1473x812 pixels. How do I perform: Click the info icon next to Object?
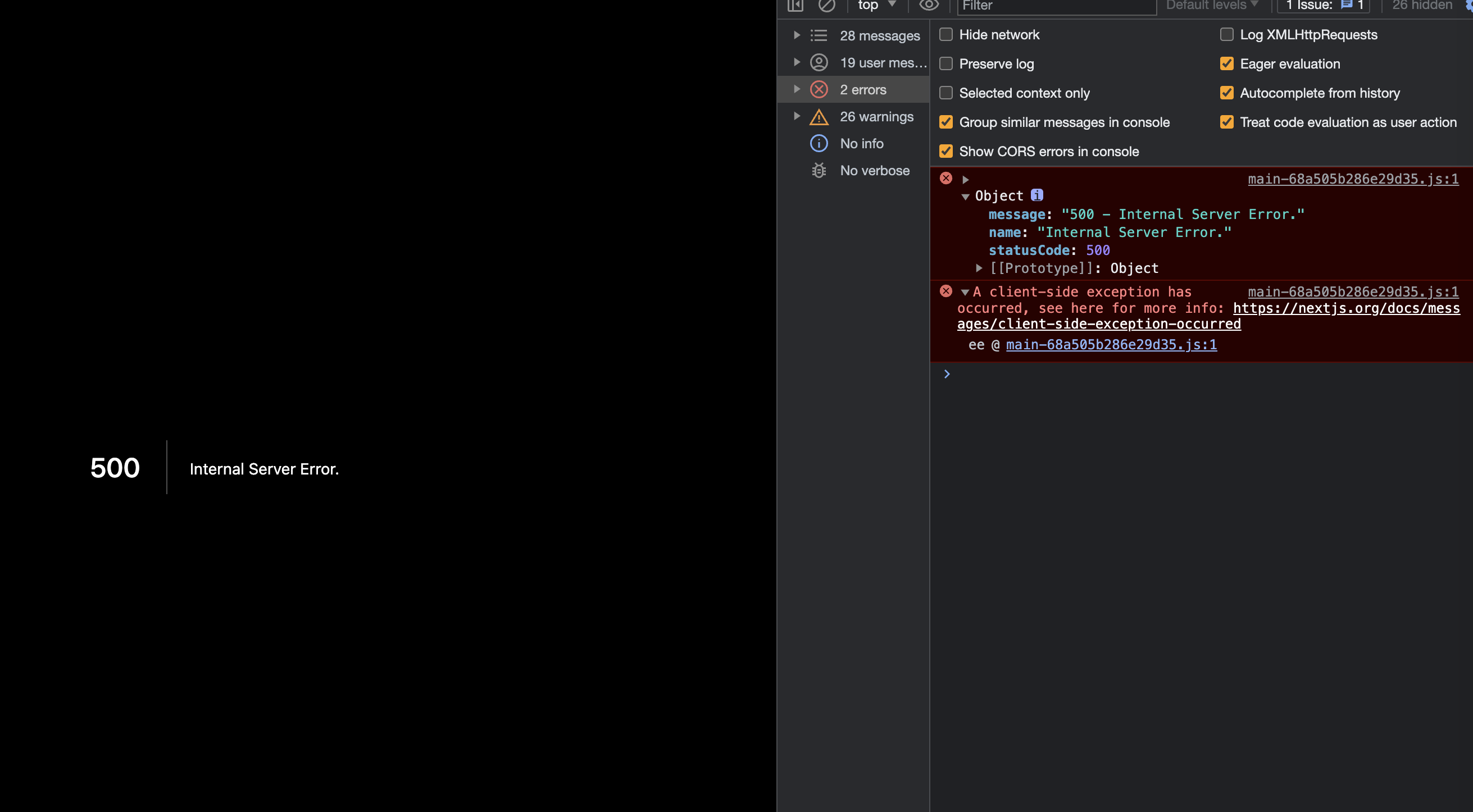(x=1036, y=195)
